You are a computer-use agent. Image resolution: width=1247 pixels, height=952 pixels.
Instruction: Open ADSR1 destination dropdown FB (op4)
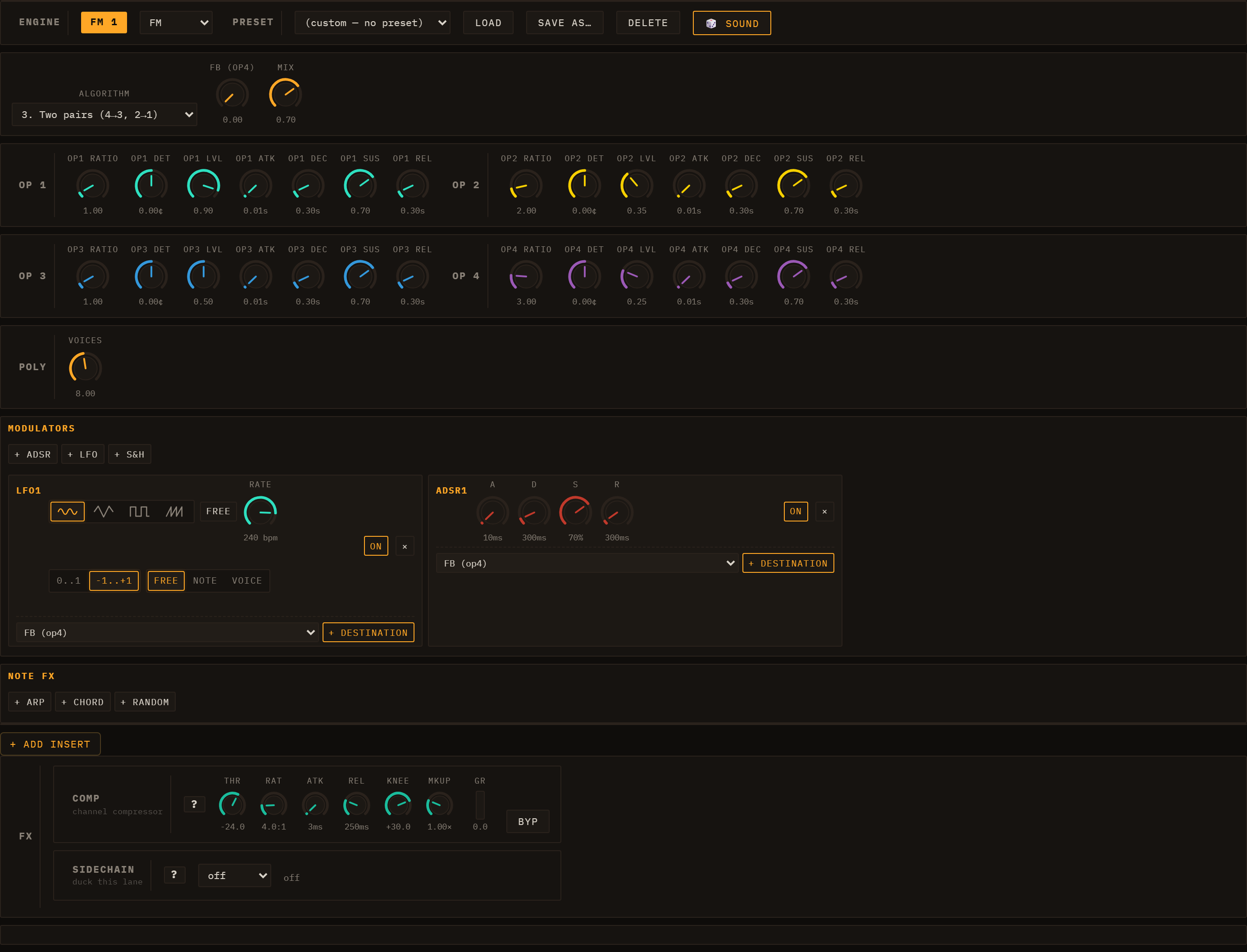tap(588, 563)
